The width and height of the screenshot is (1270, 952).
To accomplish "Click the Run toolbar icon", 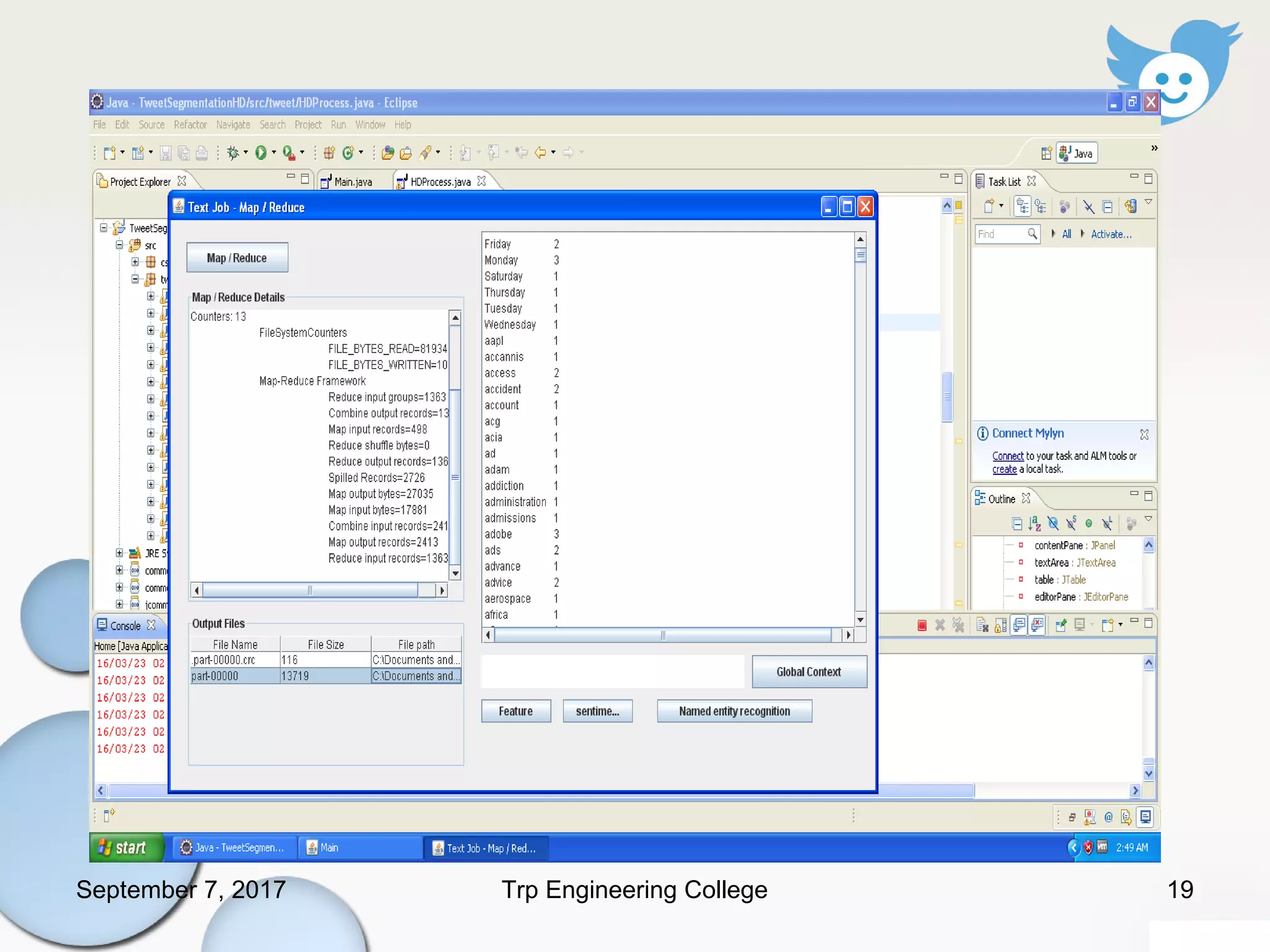I will coord(261,152).
